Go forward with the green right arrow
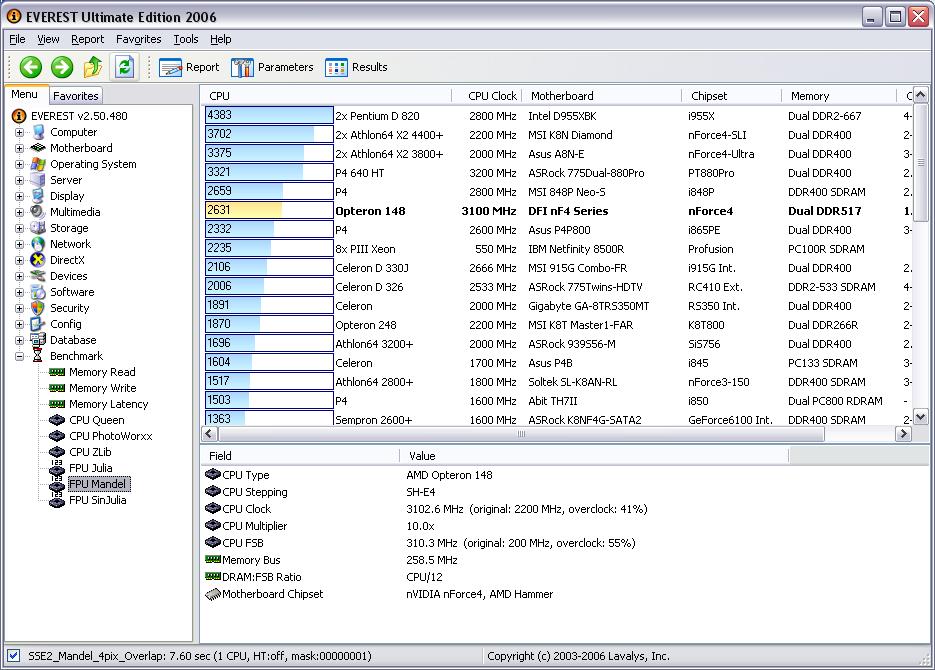Screen dimensions: 935x670 tap(62, 67)
